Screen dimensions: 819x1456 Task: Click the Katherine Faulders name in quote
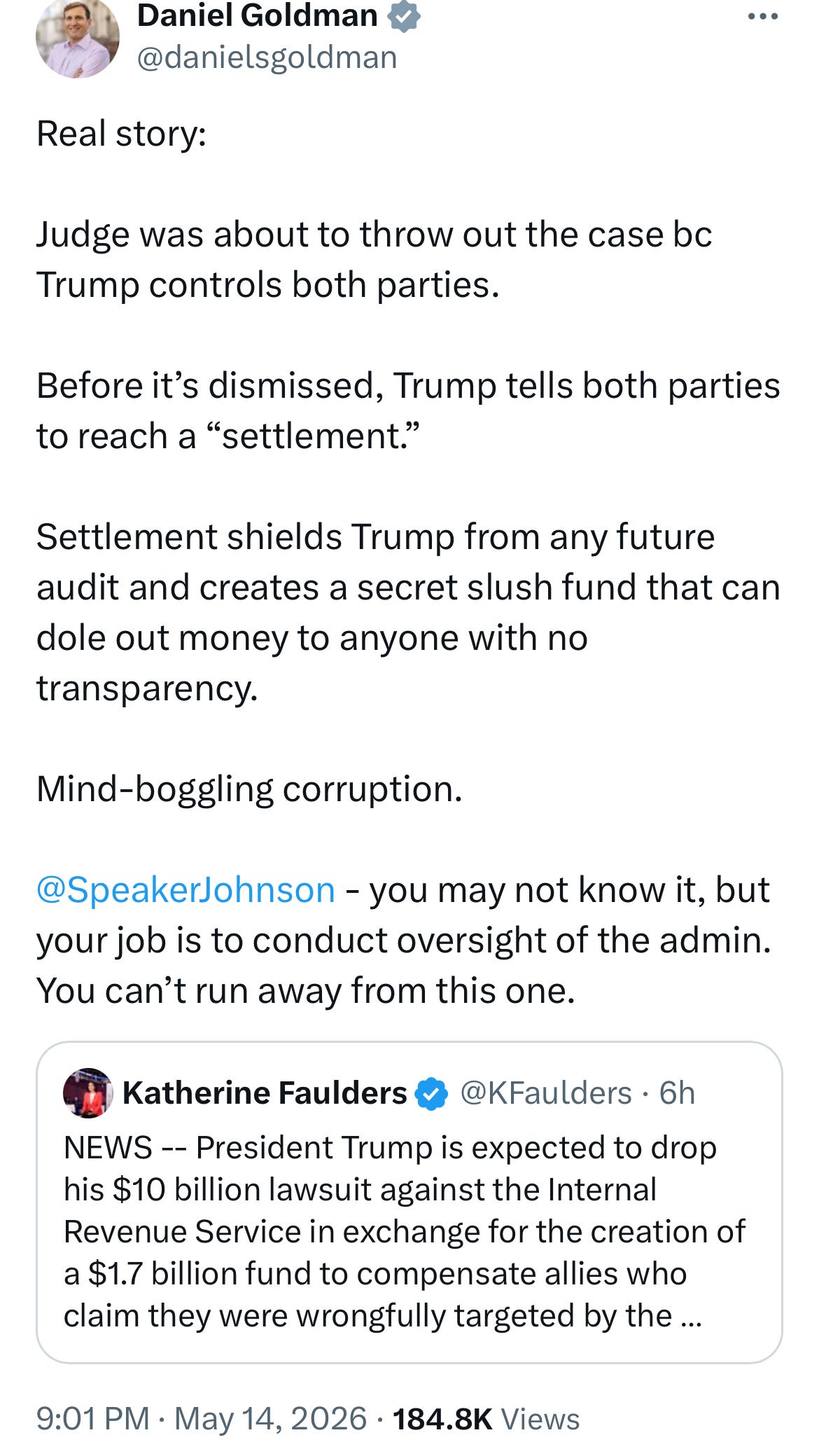tap(265, 1093)
